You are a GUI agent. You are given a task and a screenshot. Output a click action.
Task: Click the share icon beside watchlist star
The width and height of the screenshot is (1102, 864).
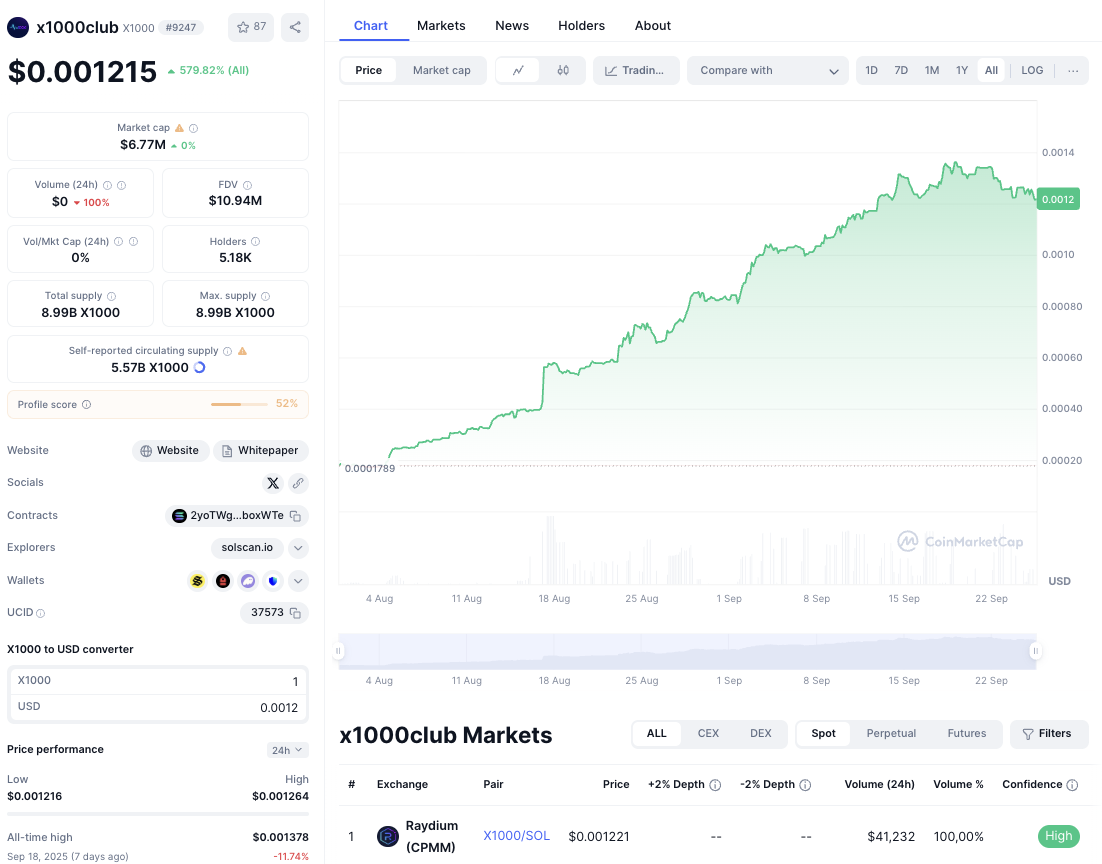pyautogui.click(x=295, y=27)
